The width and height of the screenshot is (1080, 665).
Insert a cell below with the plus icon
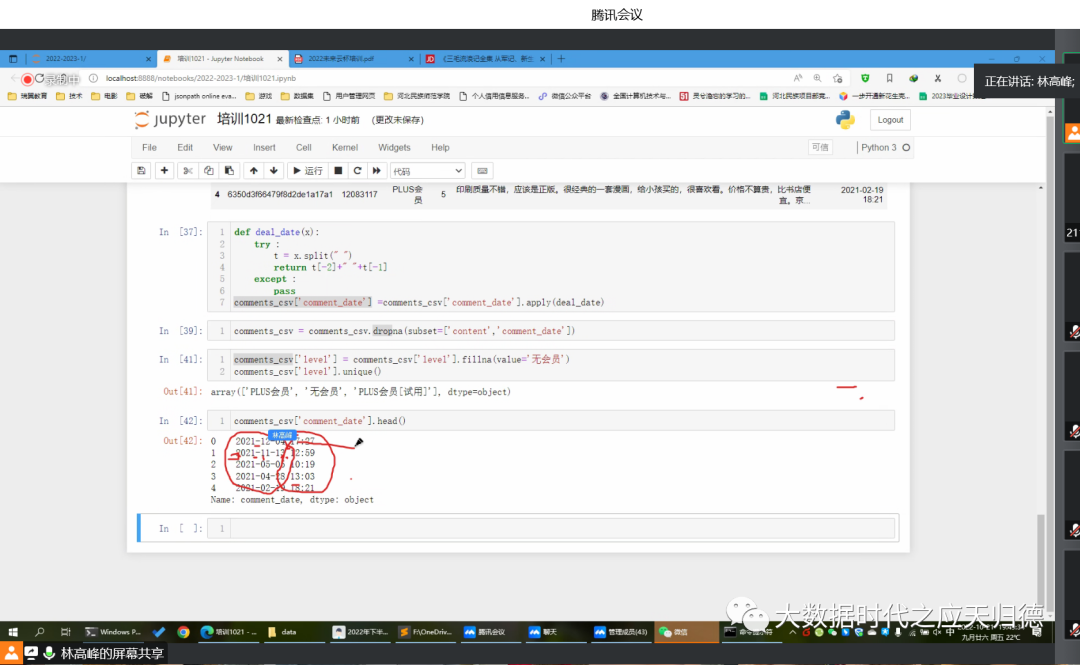click(164, 171)
